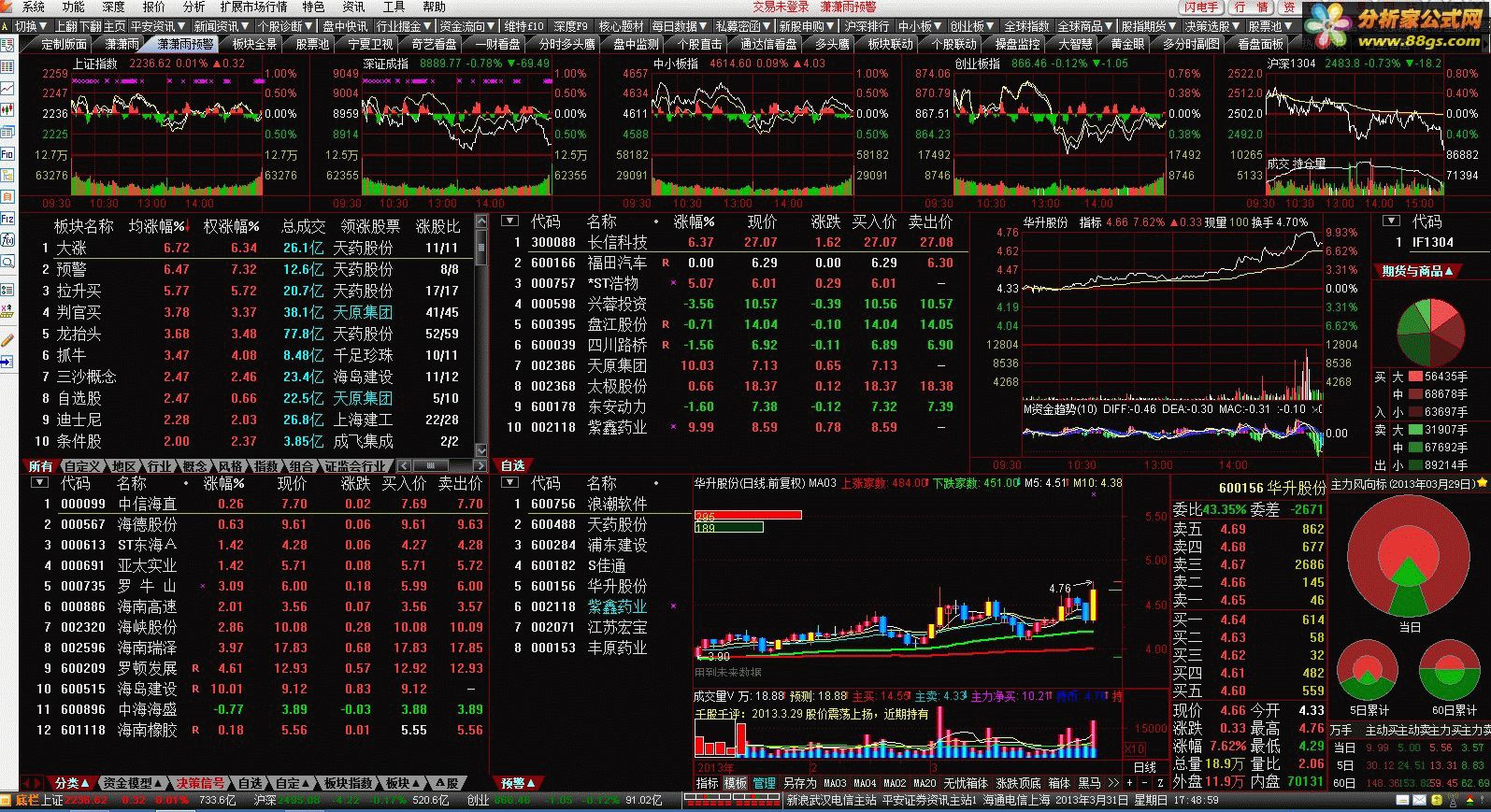Click the 行情 button at top right

pyautogui.click(x=1252, y=7)
